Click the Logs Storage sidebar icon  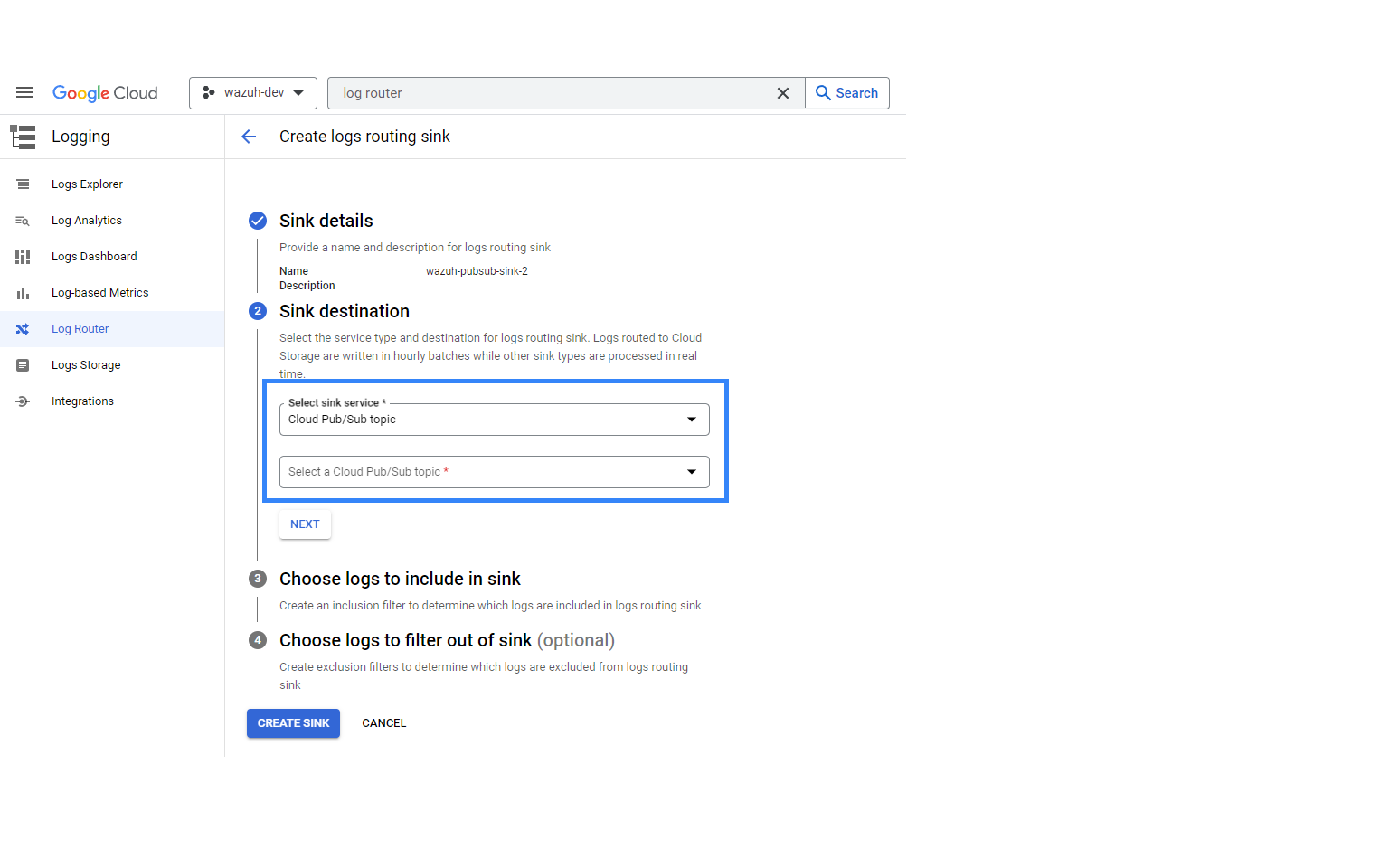pos(23,365)
